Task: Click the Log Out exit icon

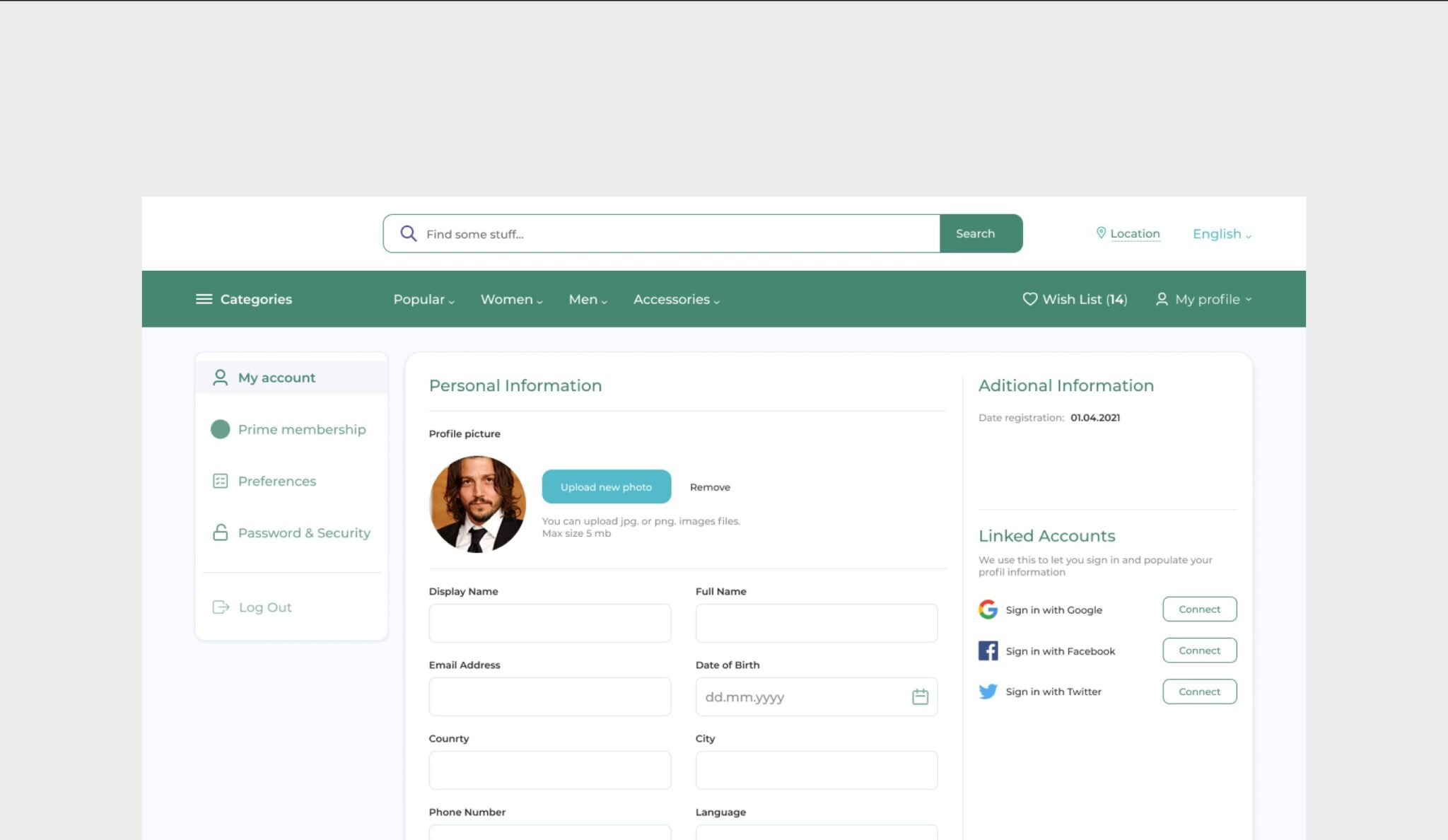Action: tap(221, 607)
